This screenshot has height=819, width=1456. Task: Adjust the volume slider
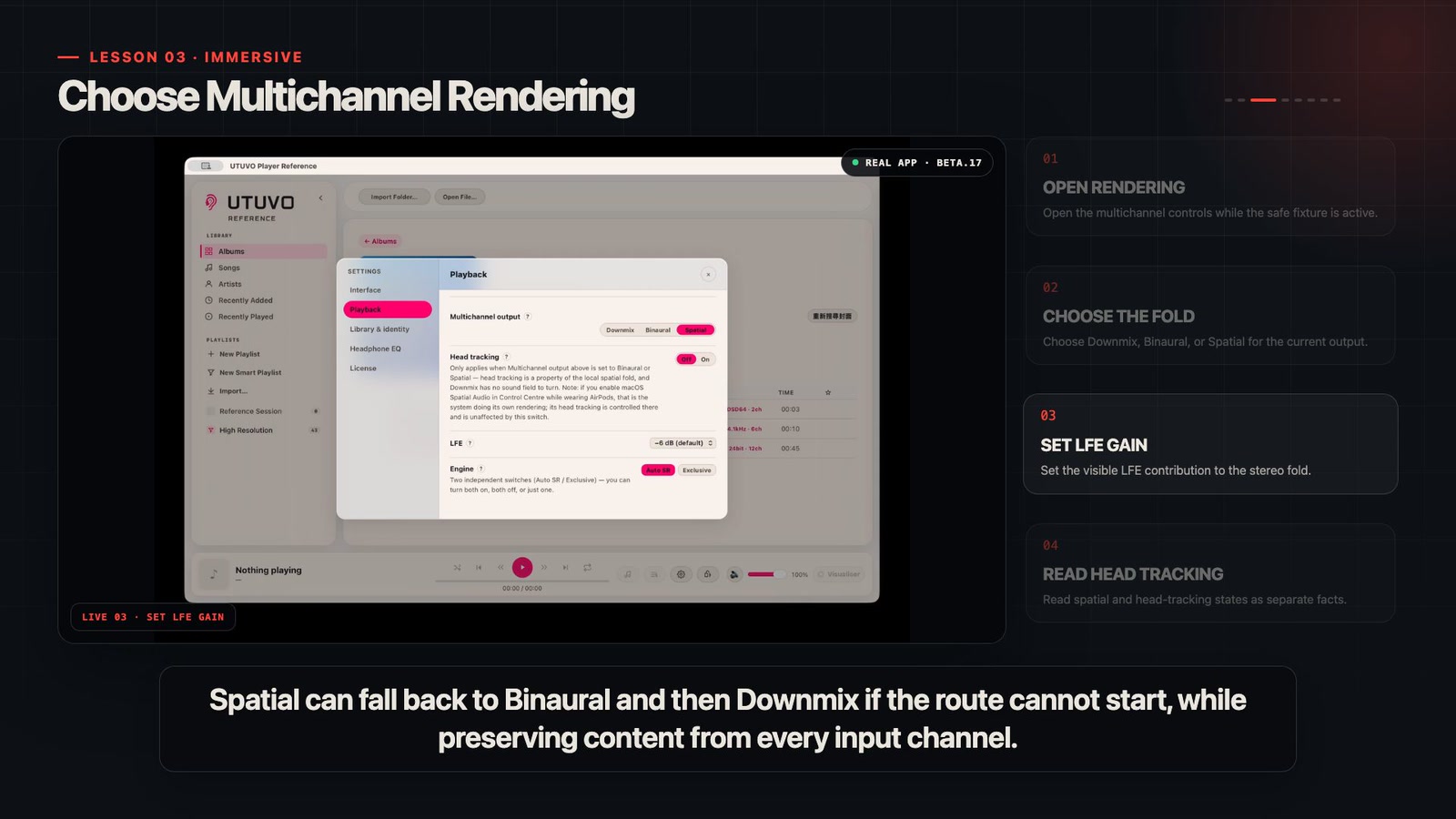pyautogui.click(x=765, y=574)
